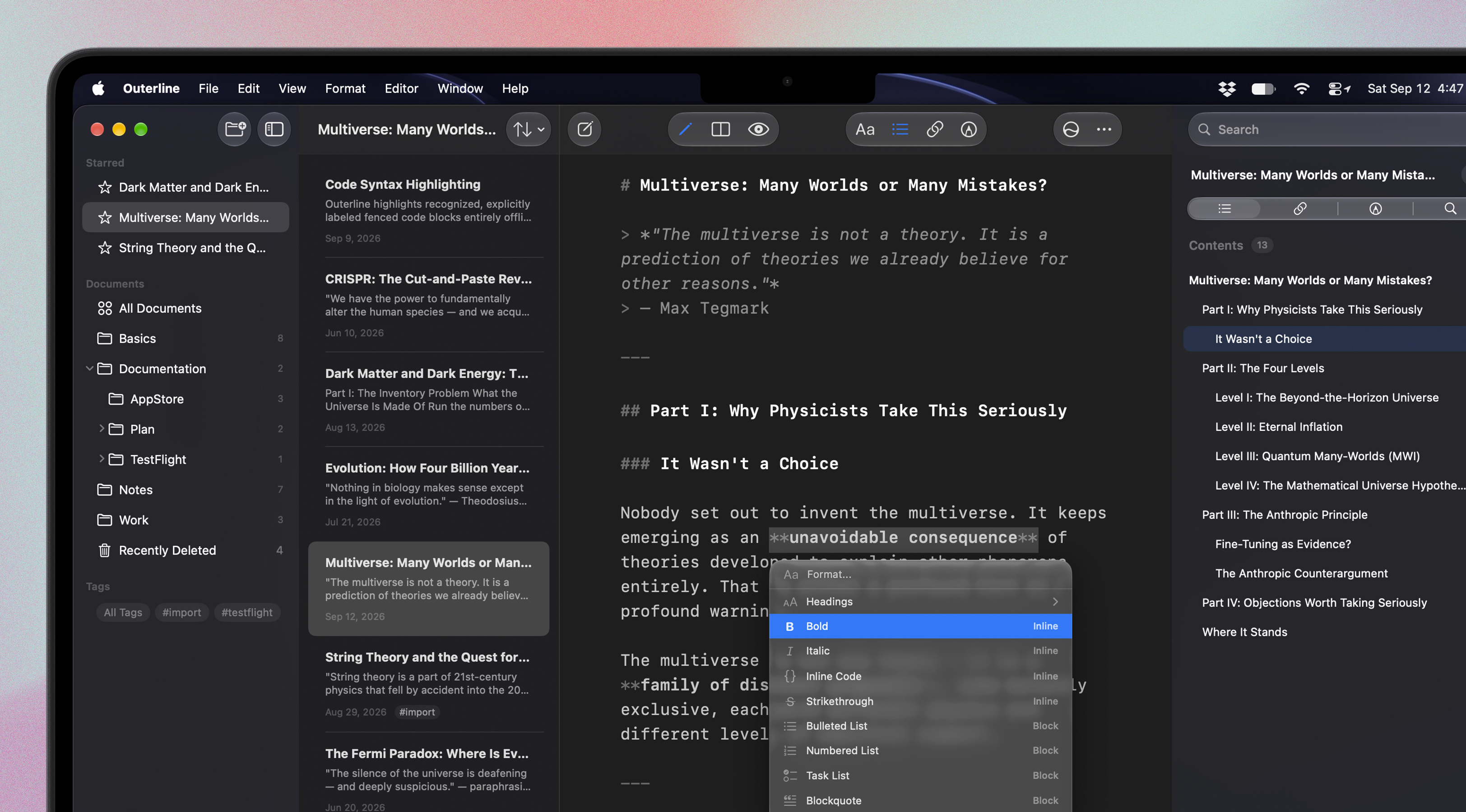Image resolution: width=1466 pixels, height=812 pixels.
Task: Switch to preview mode (eye icon)
Action: tap(758, 129)
